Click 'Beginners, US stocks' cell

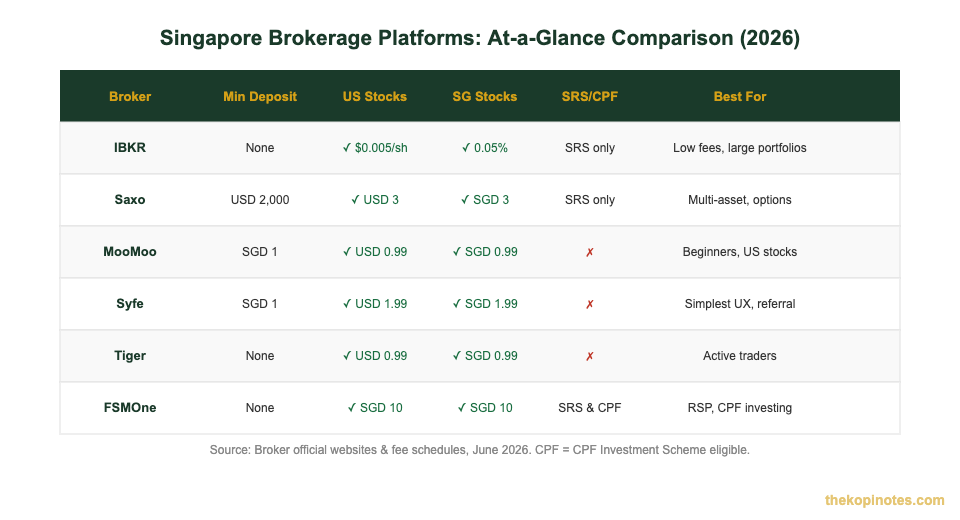click(x=740, y=252)
